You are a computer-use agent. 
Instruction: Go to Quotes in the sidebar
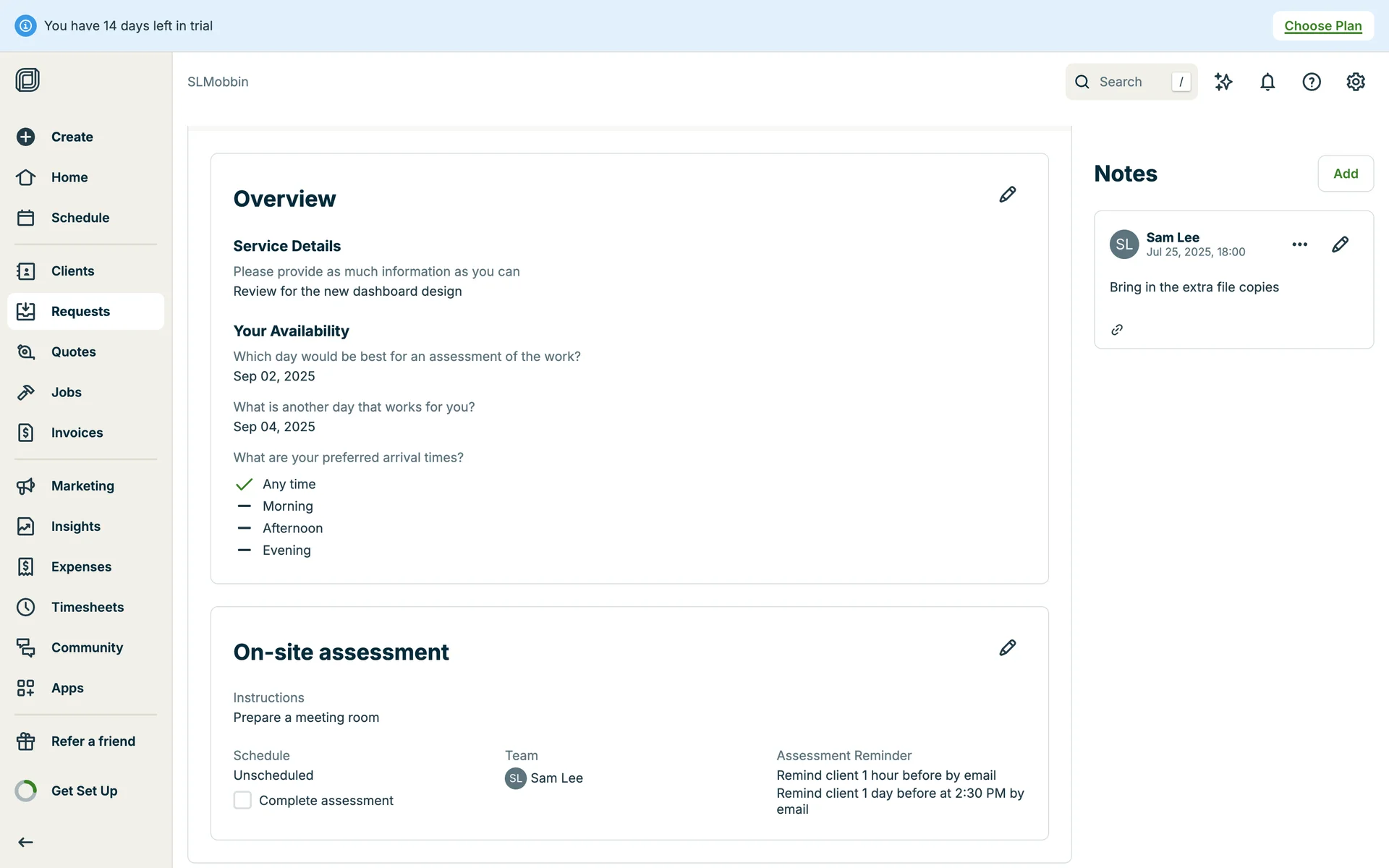click(x=73, y=352)
